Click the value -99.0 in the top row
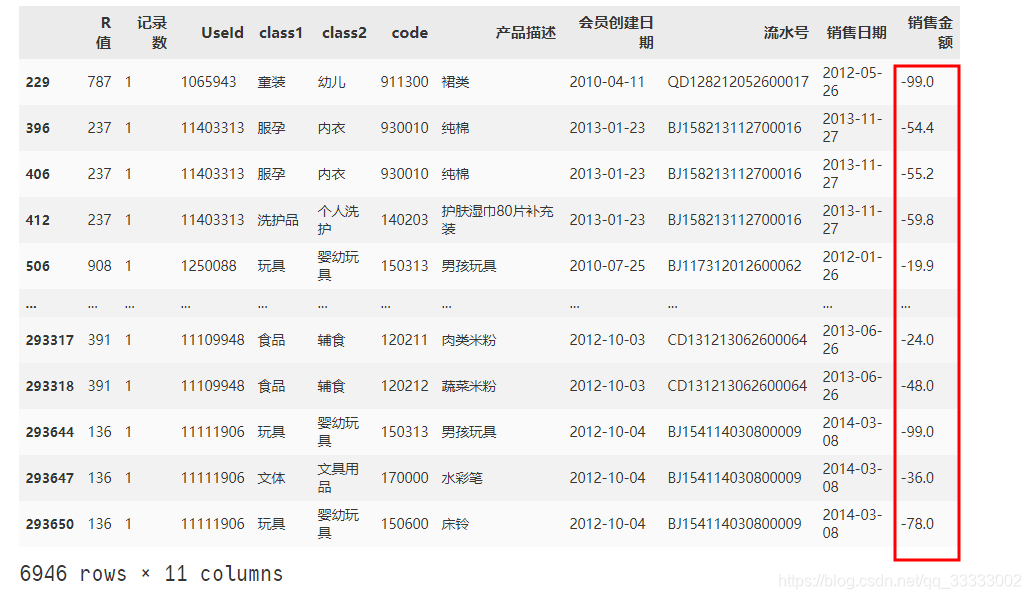The width and height of the screenshot is (1031, 599). pyautogui.click(x=916, y=81)
